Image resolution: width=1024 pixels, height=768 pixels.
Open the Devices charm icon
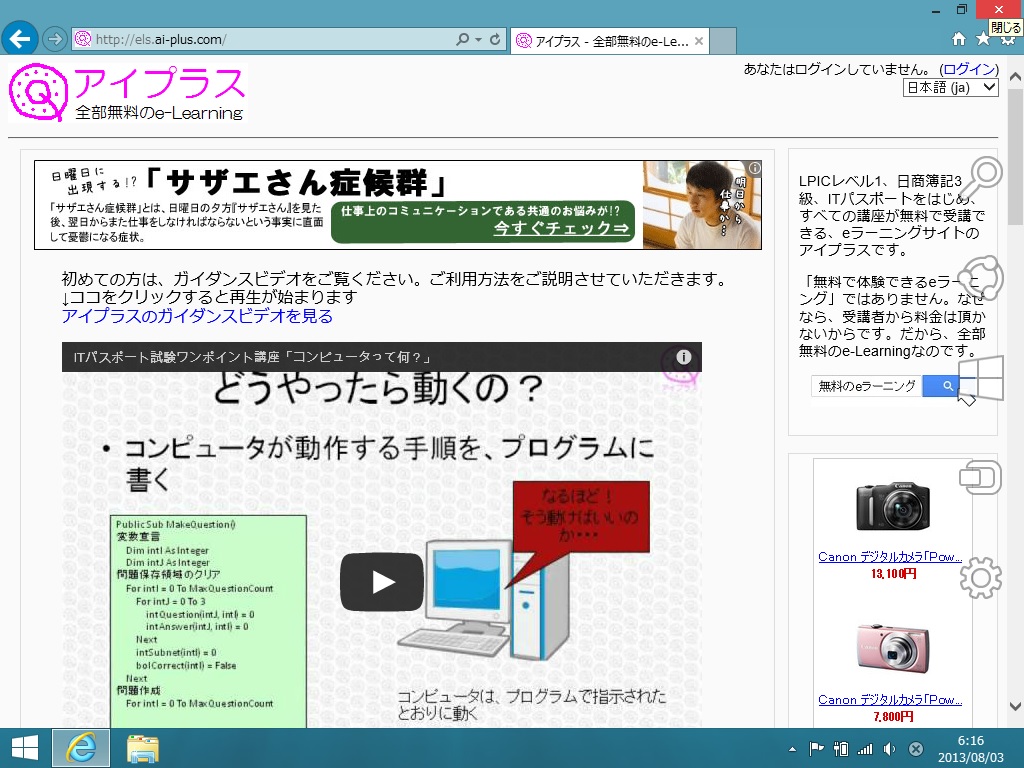point(981,478)
